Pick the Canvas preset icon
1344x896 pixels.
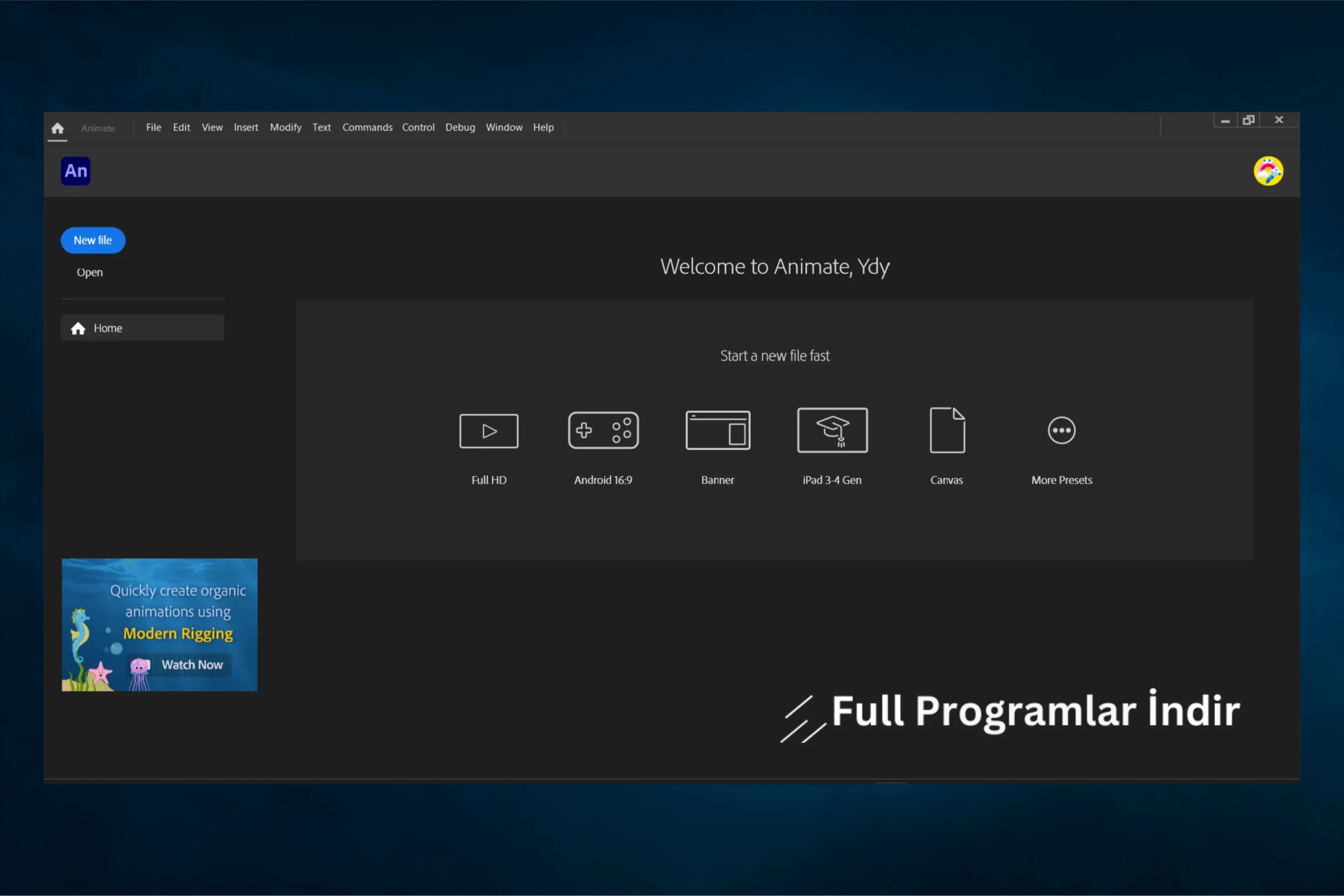pyautogui.click(x=947, y=430)
